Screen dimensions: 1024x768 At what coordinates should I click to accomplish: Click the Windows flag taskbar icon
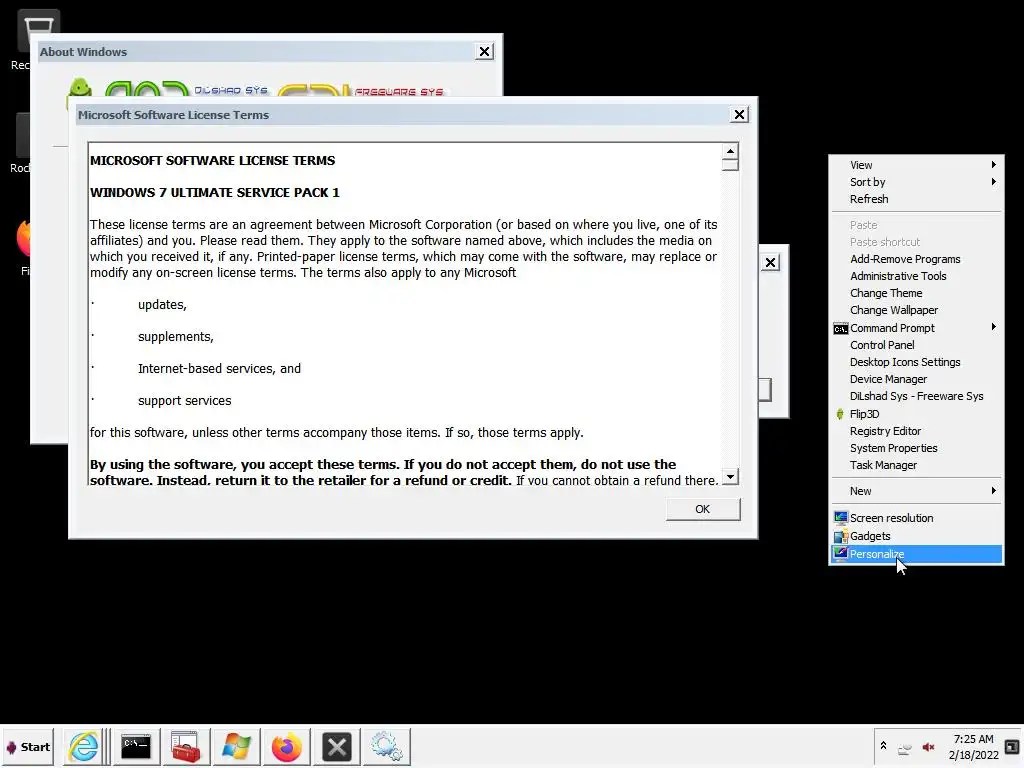(x=236, y=746)
